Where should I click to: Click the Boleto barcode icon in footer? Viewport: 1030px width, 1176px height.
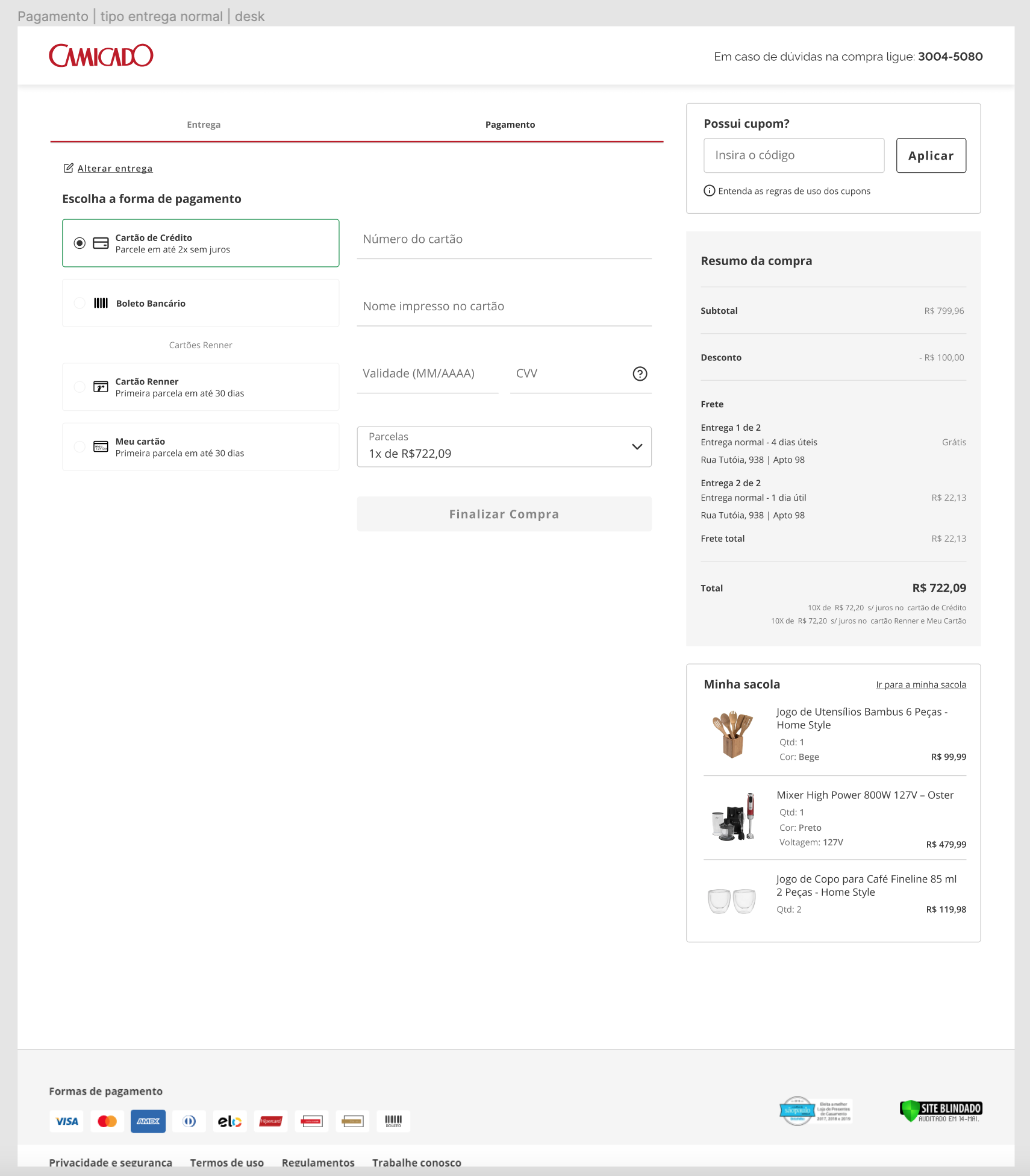[x=393, y=1121]
